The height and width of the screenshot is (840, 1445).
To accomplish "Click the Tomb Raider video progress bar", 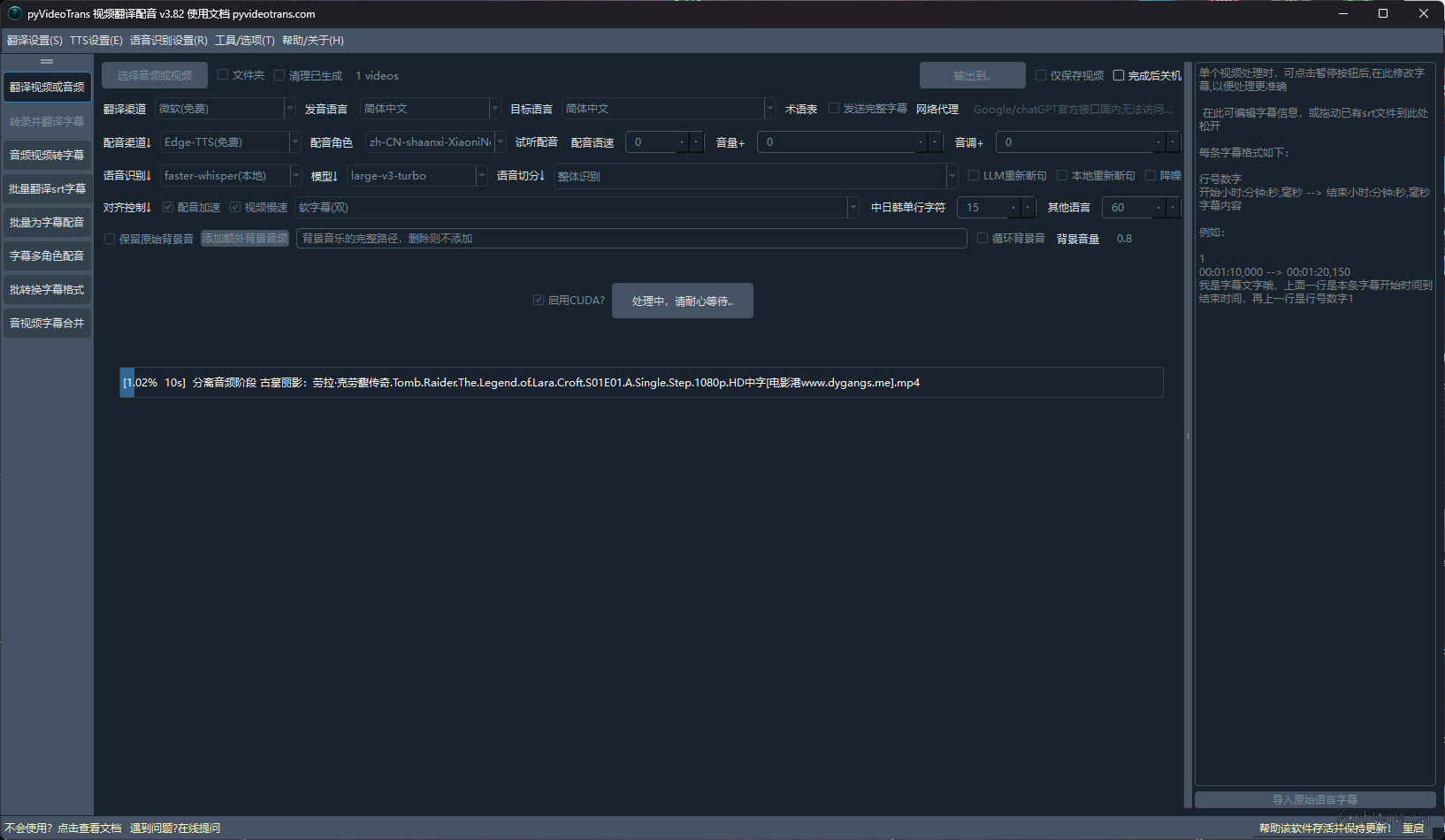I will click(x=641, y=382).
